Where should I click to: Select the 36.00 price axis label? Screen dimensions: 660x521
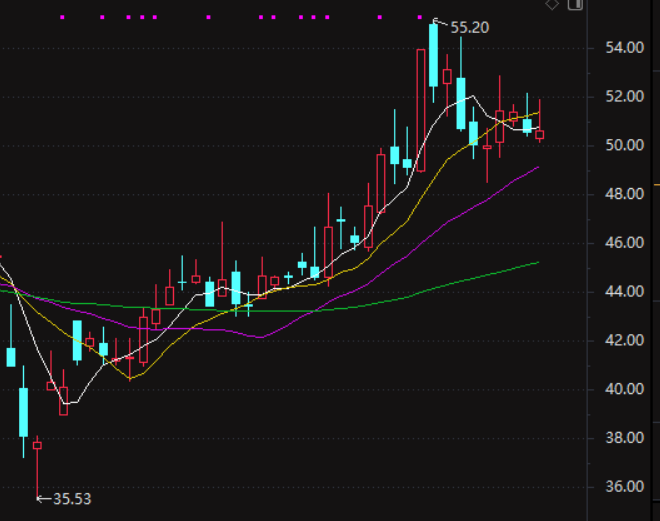(625, 487)
